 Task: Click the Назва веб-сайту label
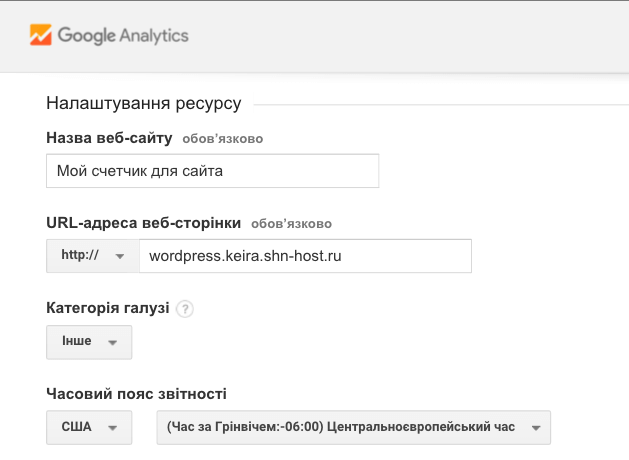coord(109,138)
